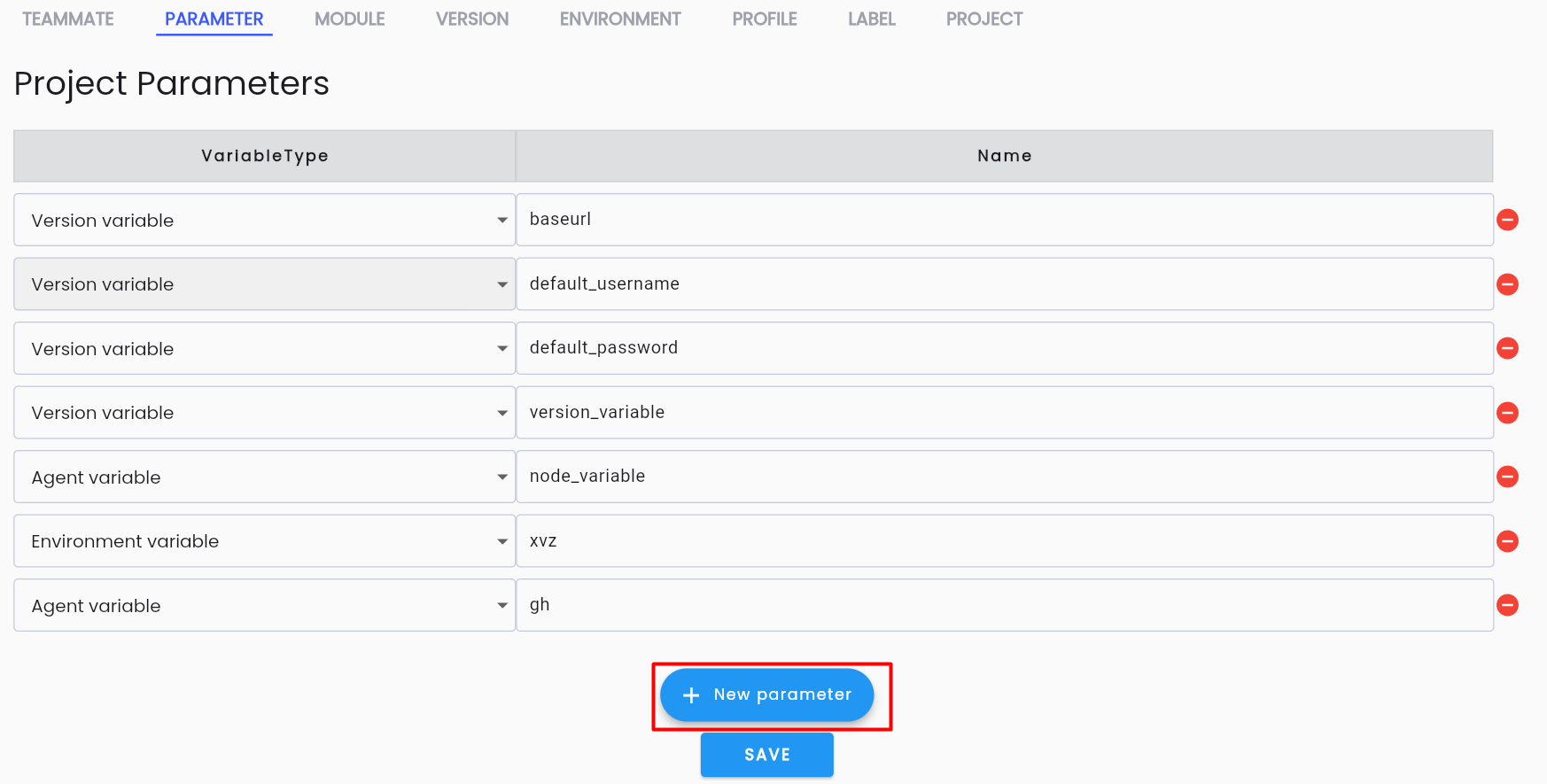Change variable type for gh row
Image resolution: width=1547 pixels, height=784 pixels.
coord(264,605)
